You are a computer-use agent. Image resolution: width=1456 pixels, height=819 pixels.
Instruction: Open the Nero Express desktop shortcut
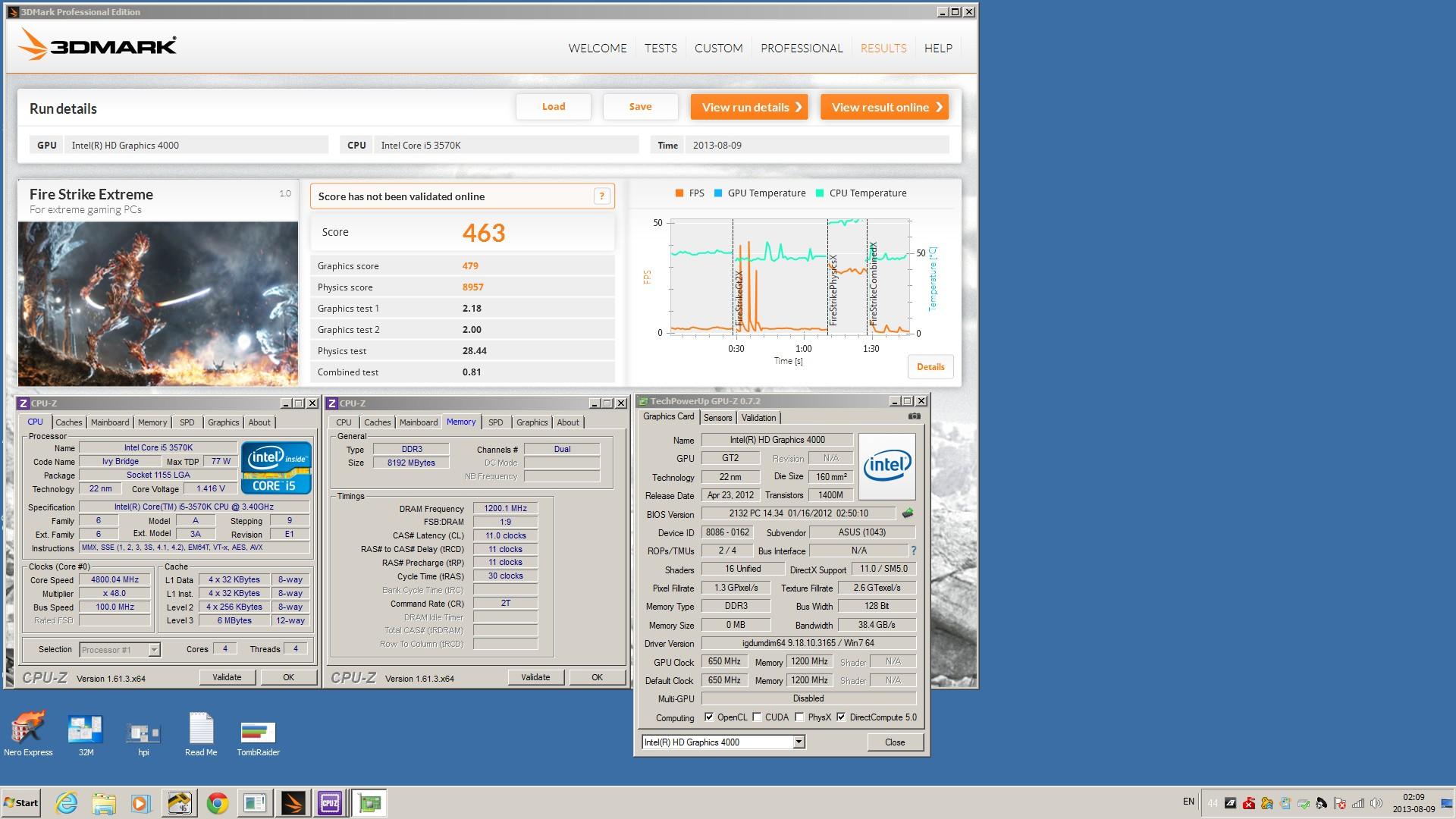pyautogui.click(x=28, y=734)
